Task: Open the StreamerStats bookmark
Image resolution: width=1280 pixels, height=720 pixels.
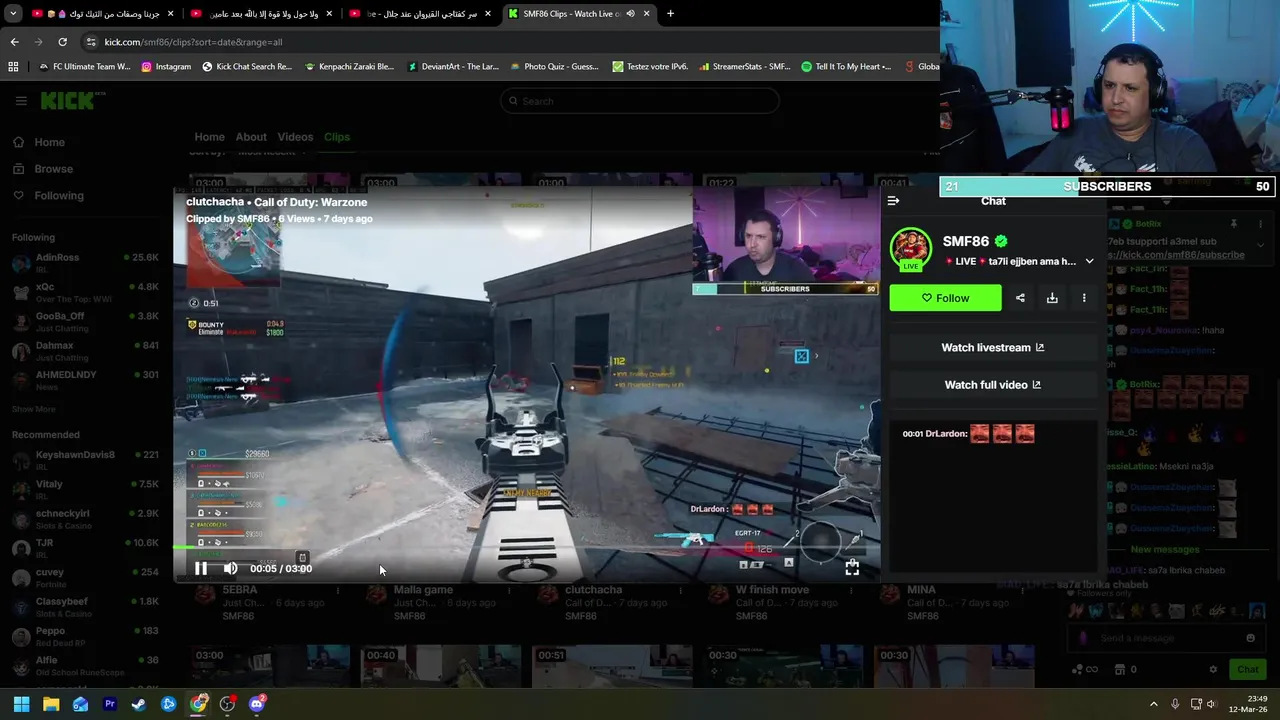Action: (x=745, y=67)
